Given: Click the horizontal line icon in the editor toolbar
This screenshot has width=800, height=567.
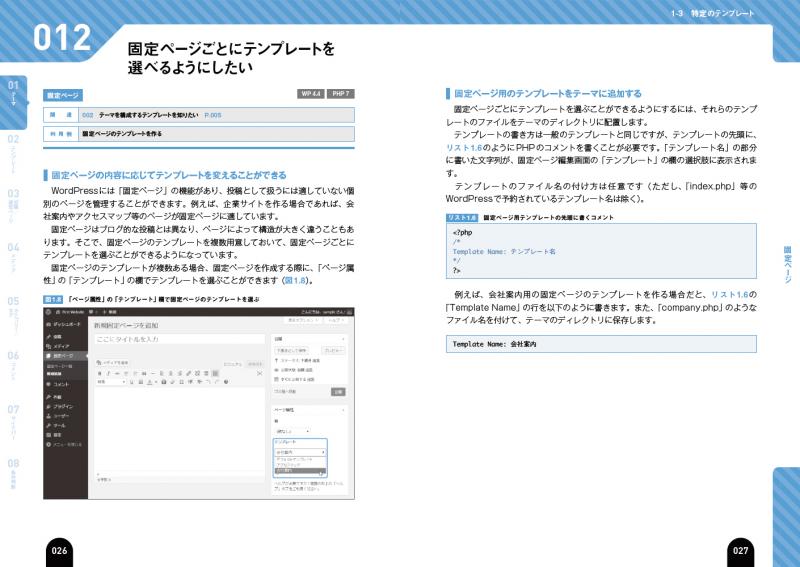Looking at the screenshot, I should pyautogui.click(x=153, y=374).
